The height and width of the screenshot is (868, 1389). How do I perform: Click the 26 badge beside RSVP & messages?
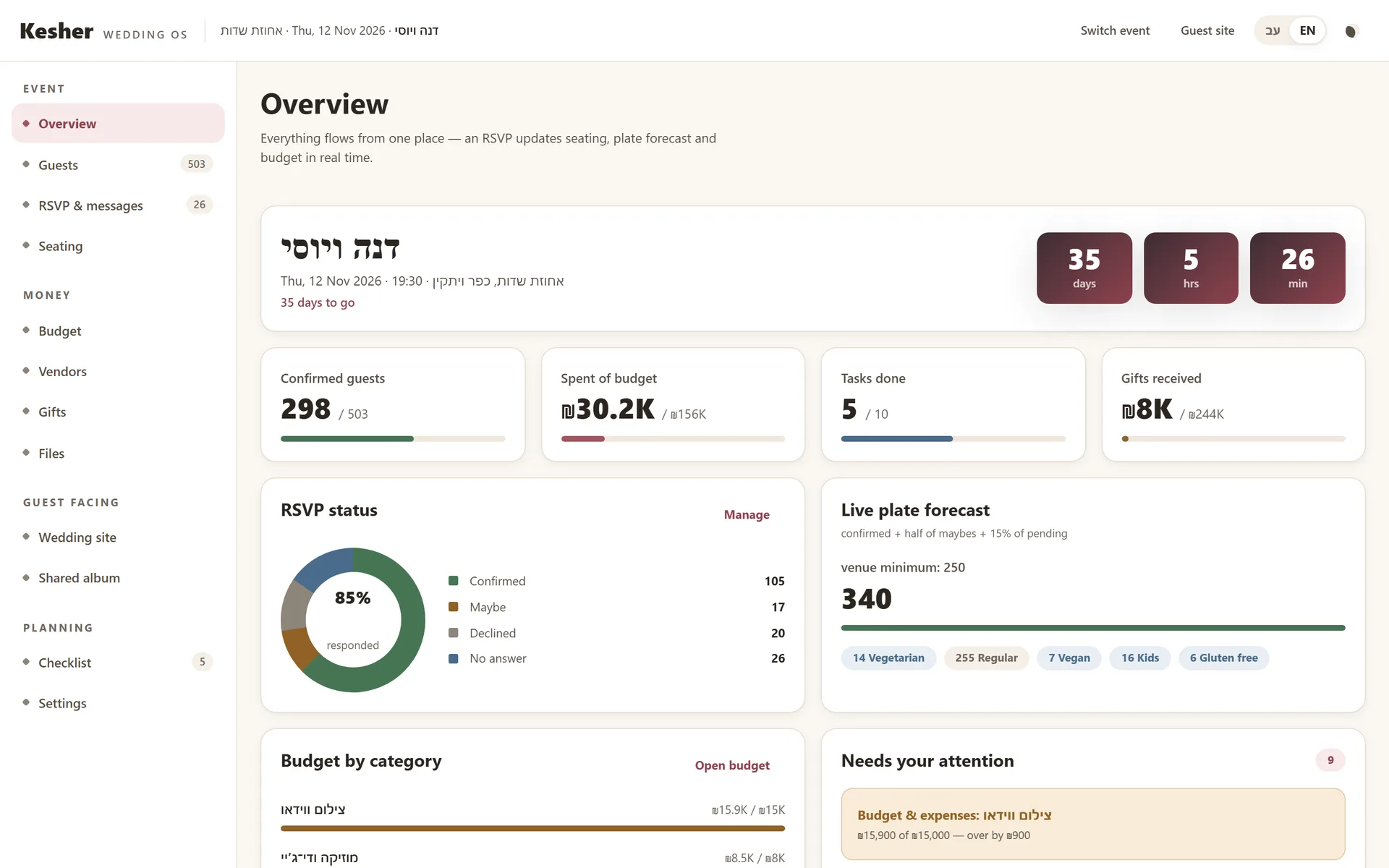tap(199, 205)
